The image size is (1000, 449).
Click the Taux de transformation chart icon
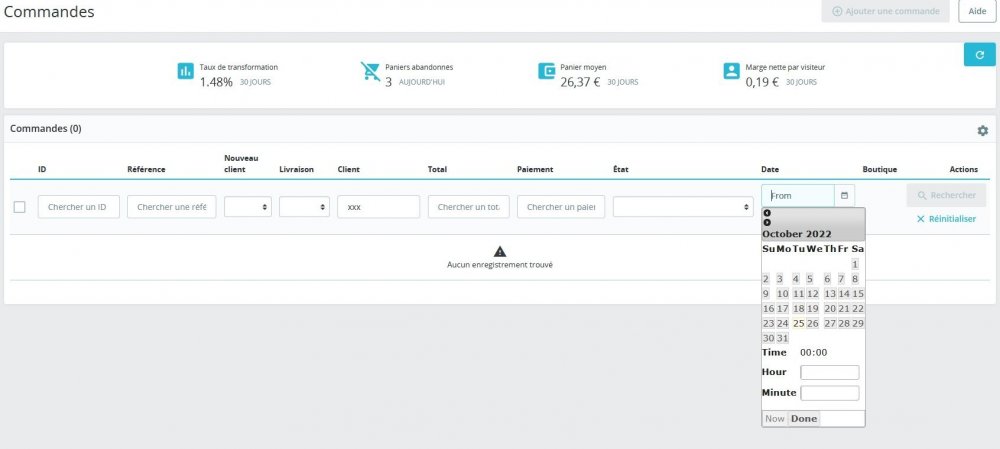click(186, 71)
